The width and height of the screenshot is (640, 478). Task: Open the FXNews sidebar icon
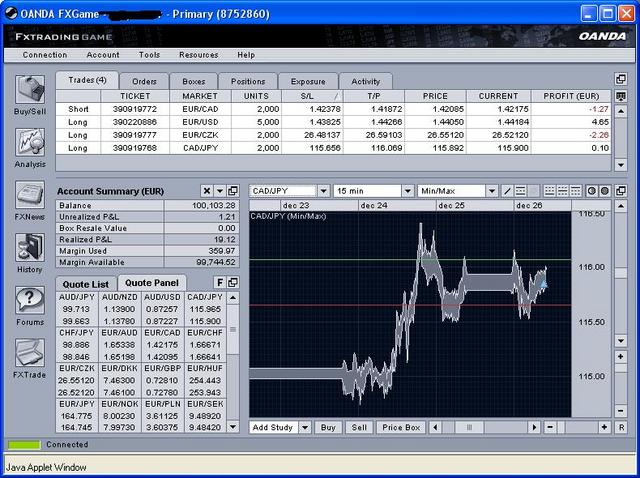click(30, 194)
